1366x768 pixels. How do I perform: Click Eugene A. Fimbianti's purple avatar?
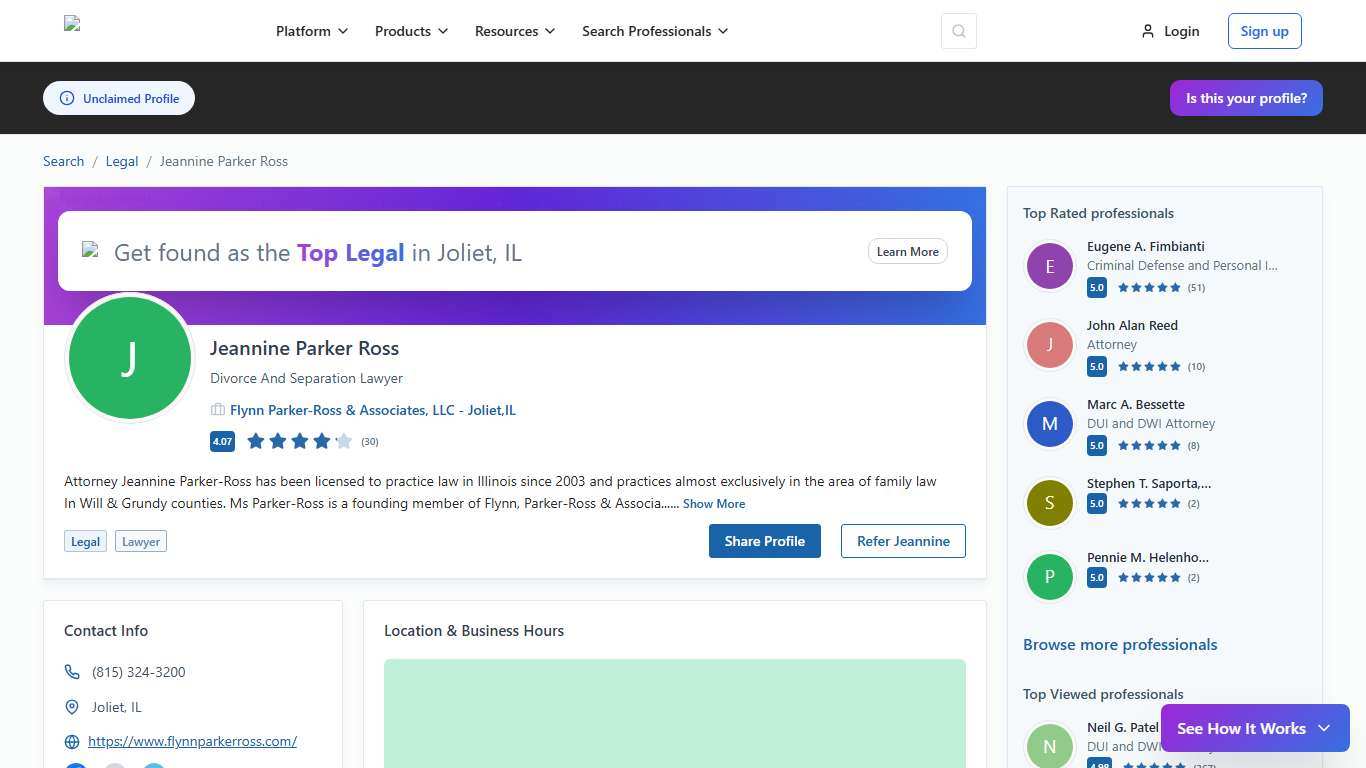click(x=1049, y=266)
